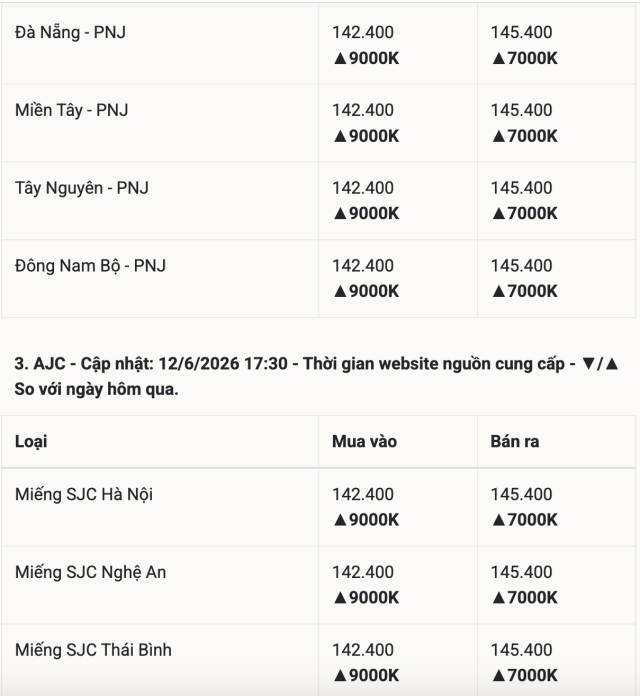Click Đà Nẵng buy price 142.400
Viewport: 640px width, 696px height.
(363, 32)
